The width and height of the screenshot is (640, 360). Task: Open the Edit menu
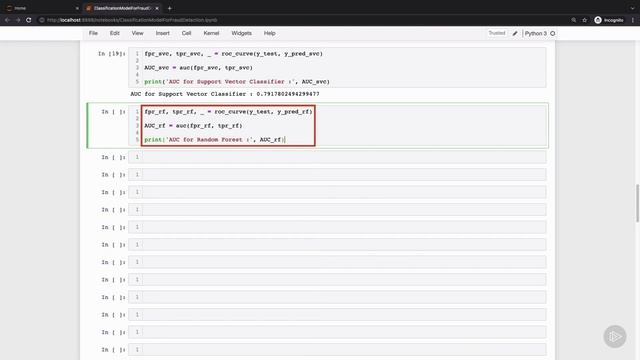click(114, 33)
